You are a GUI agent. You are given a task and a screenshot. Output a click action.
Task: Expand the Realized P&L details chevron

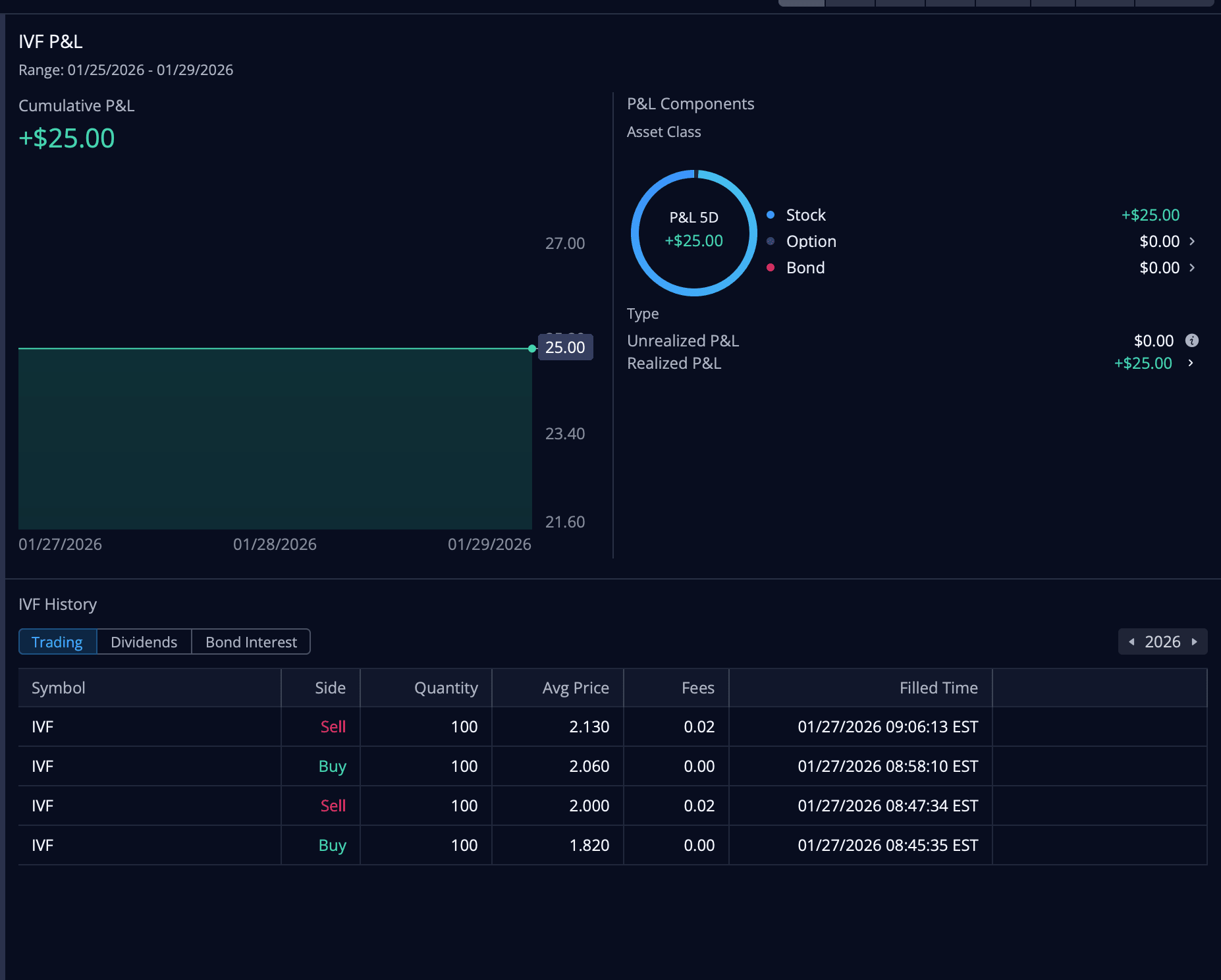click(1190, 363)
